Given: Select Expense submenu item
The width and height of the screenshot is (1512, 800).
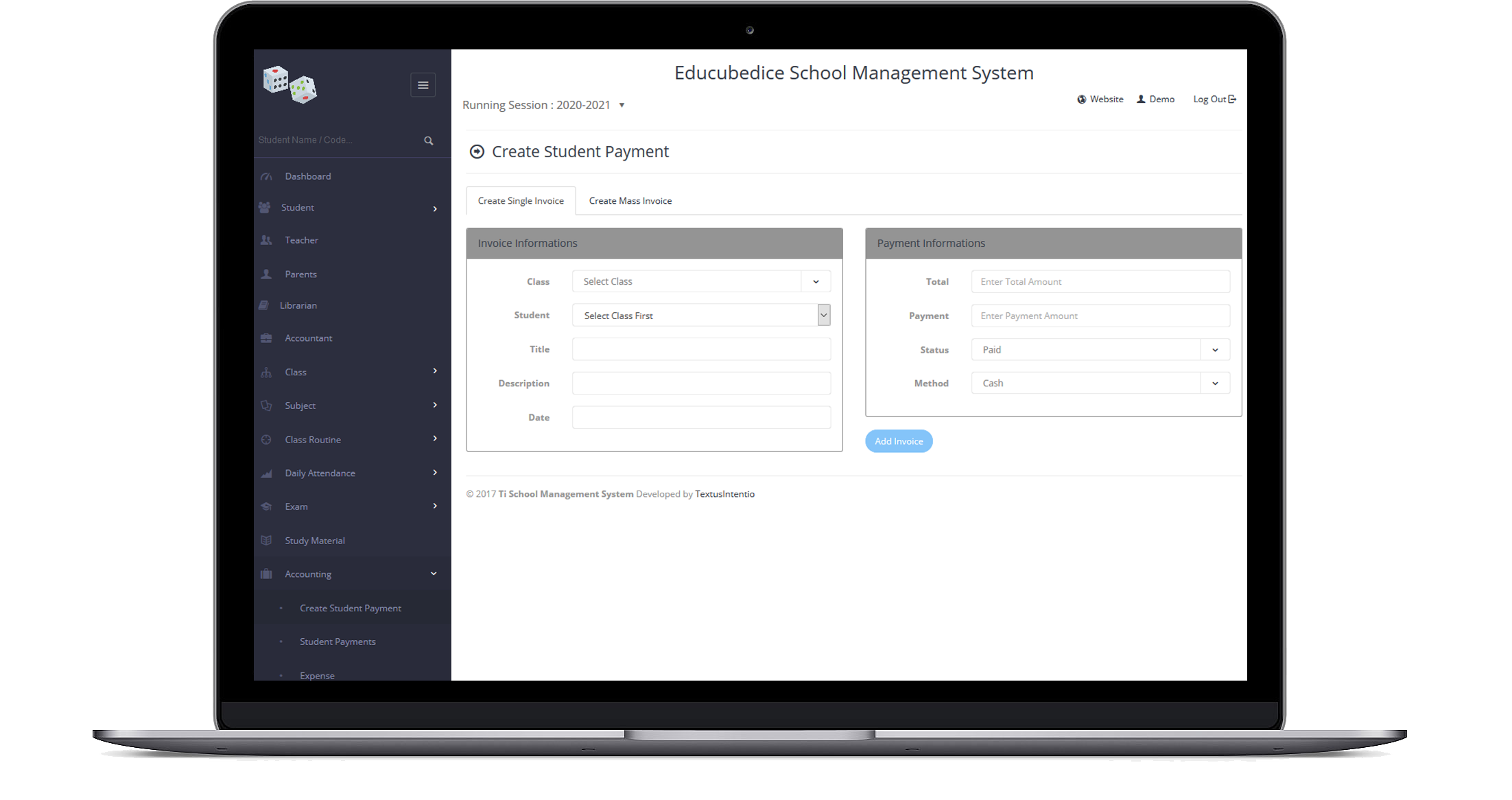Looking at the screenshot, I should pyautogui.click(x=317, y=675).
